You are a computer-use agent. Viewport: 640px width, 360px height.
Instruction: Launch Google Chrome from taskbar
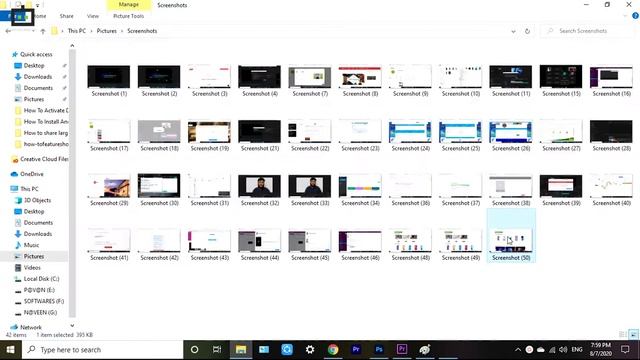[333, 350]
